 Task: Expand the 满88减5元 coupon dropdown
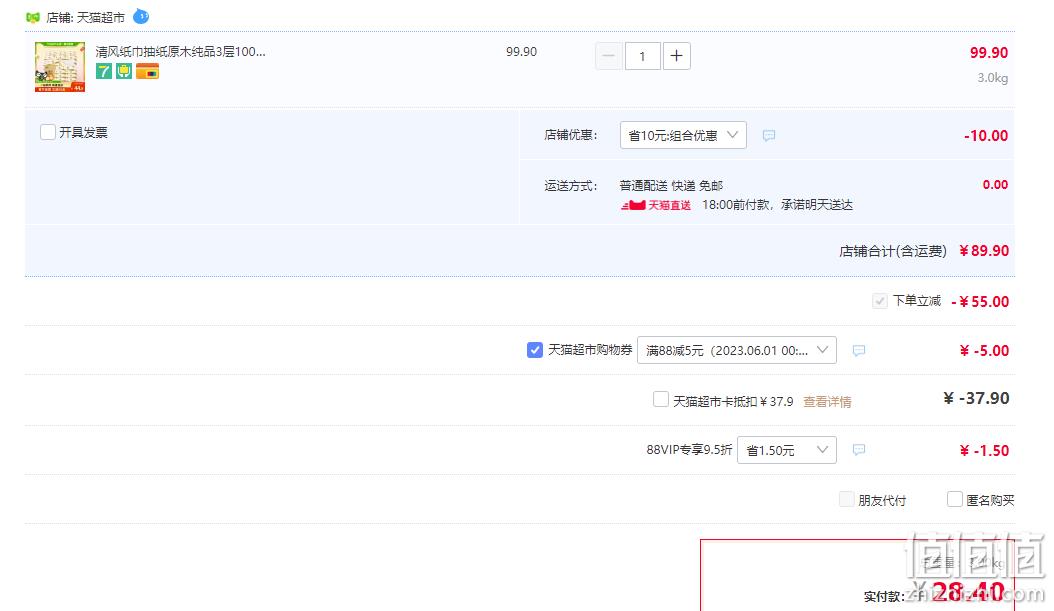[737, 350]
